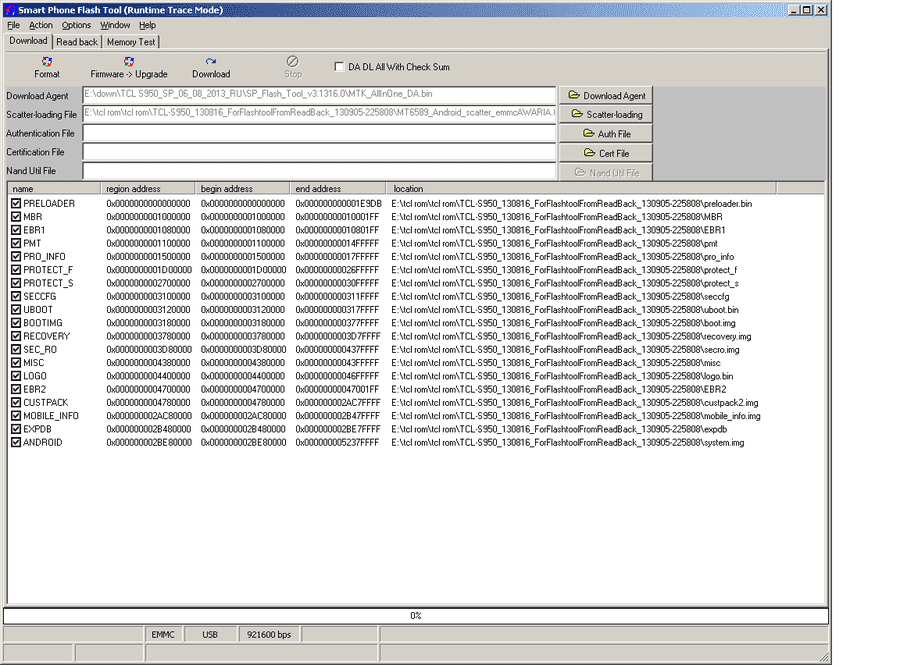
Task: Uncheck the LOGO partition
Action: (16, 376)
